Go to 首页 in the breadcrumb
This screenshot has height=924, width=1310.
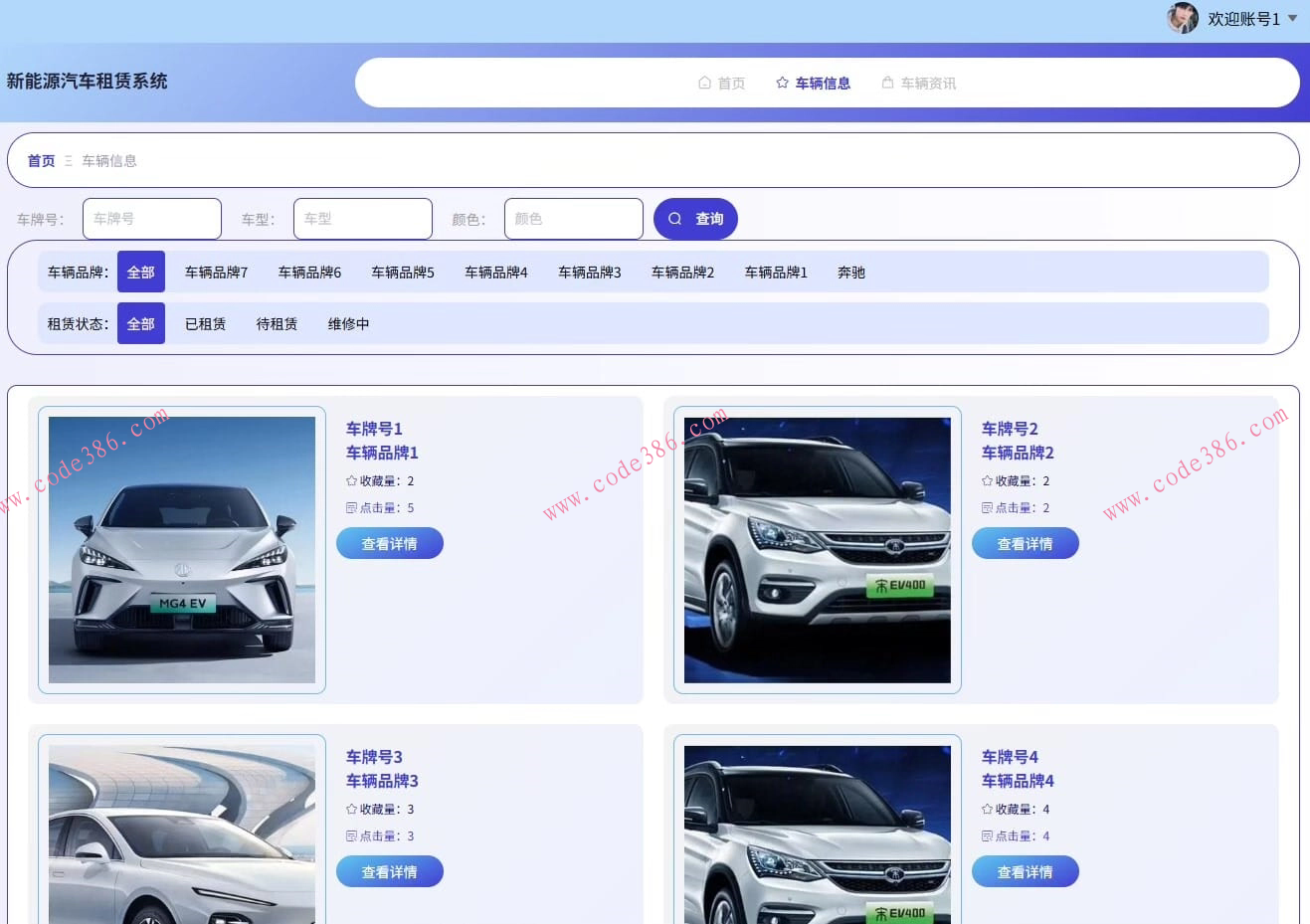coord(41,160)
